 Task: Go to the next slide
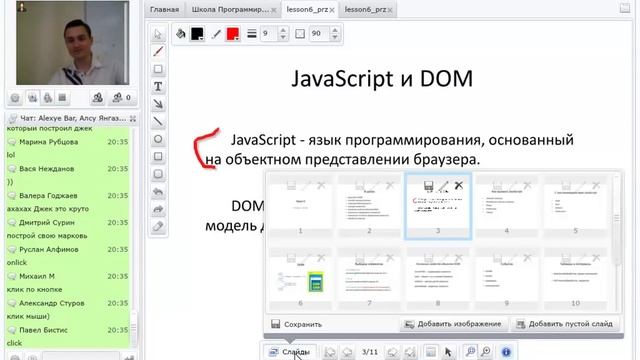pyautogui.click(x=392, y=352)
